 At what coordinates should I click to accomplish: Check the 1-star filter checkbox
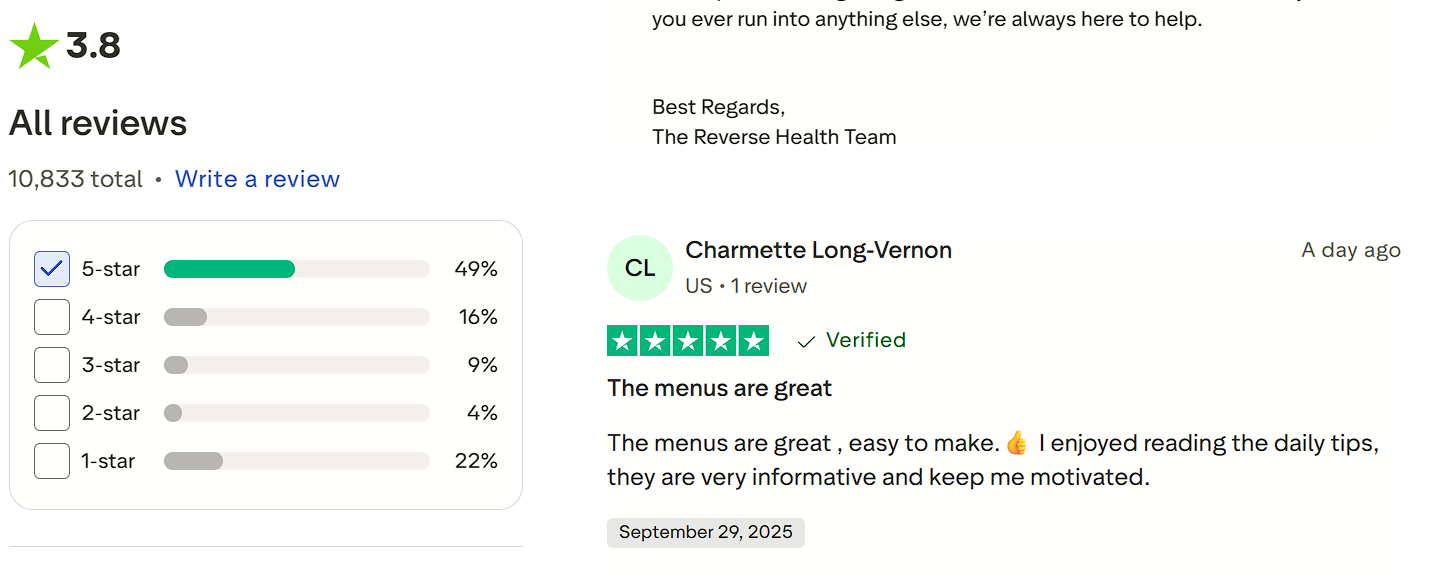(x=52, y=461)
